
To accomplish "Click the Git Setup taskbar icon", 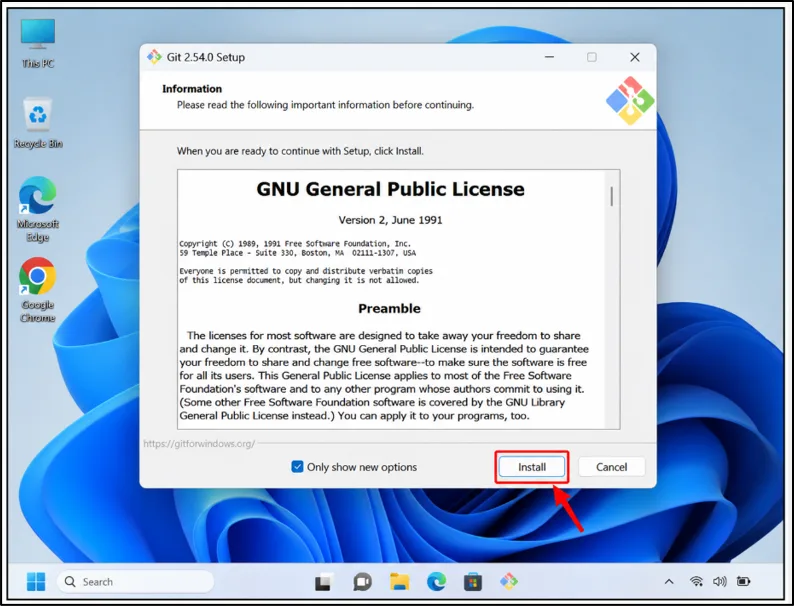I will pos(509,581).
